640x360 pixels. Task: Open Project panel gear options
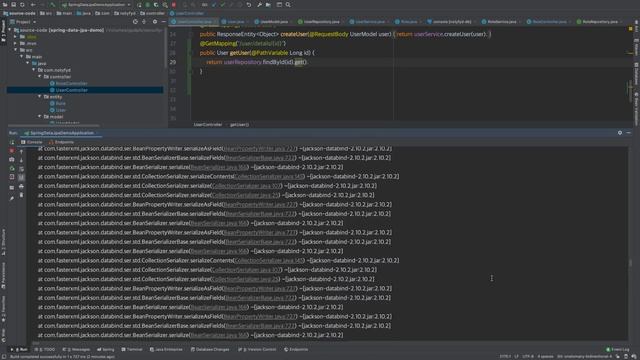(x=155, y=22)
